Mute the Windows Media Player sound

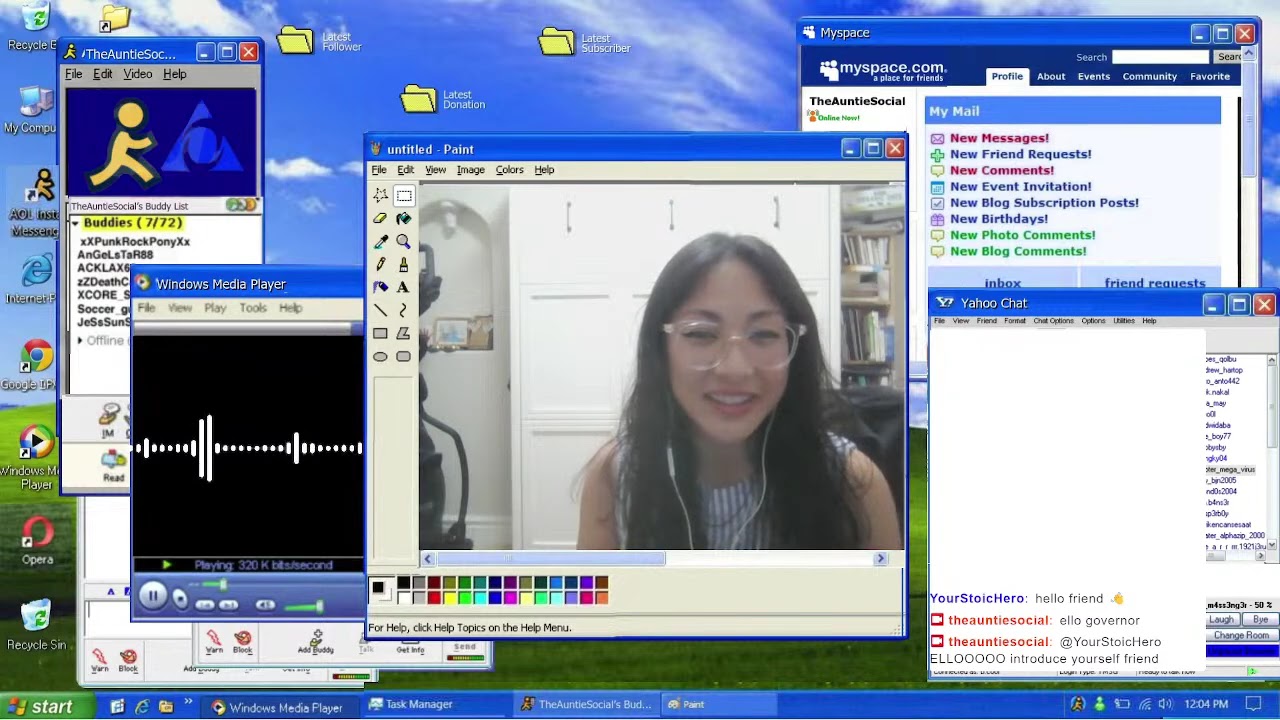(x=265, y=605)
